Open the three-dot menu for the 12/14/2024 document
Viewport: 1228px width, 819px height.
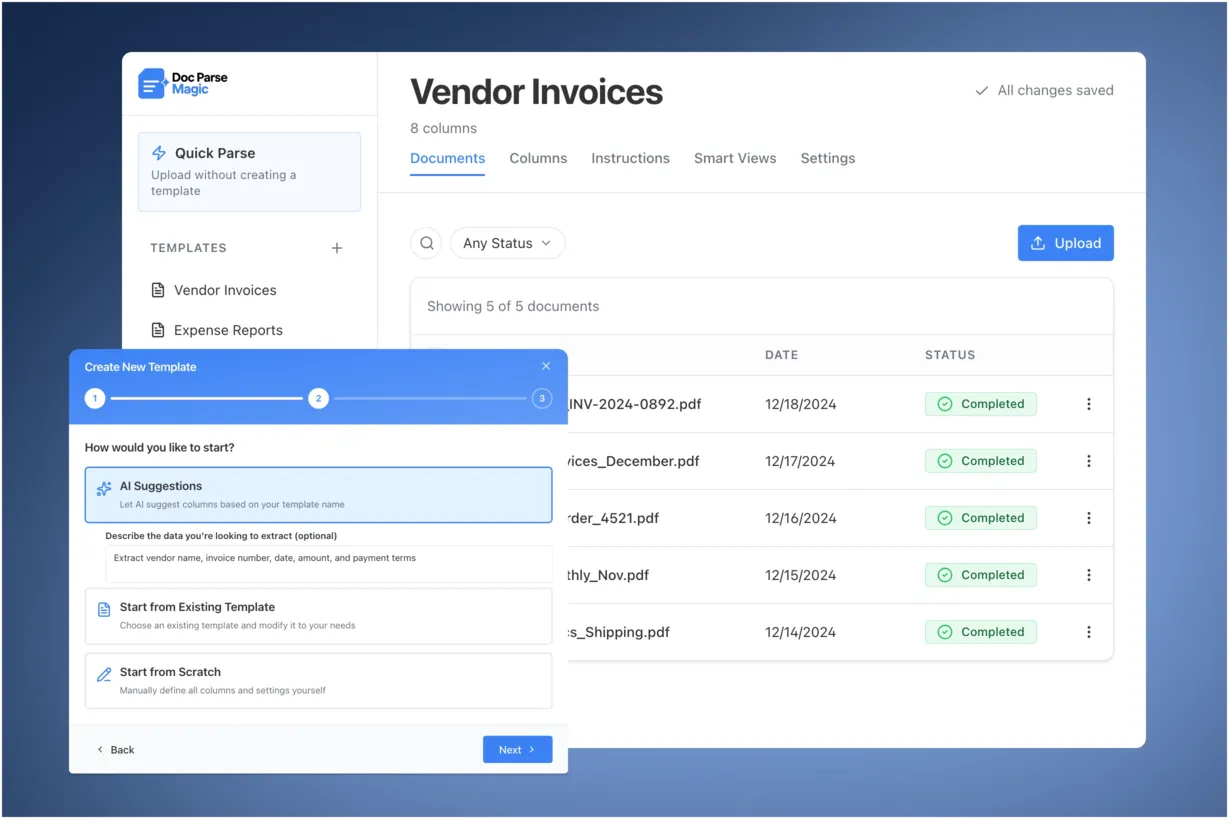(x=1088, y=632)
